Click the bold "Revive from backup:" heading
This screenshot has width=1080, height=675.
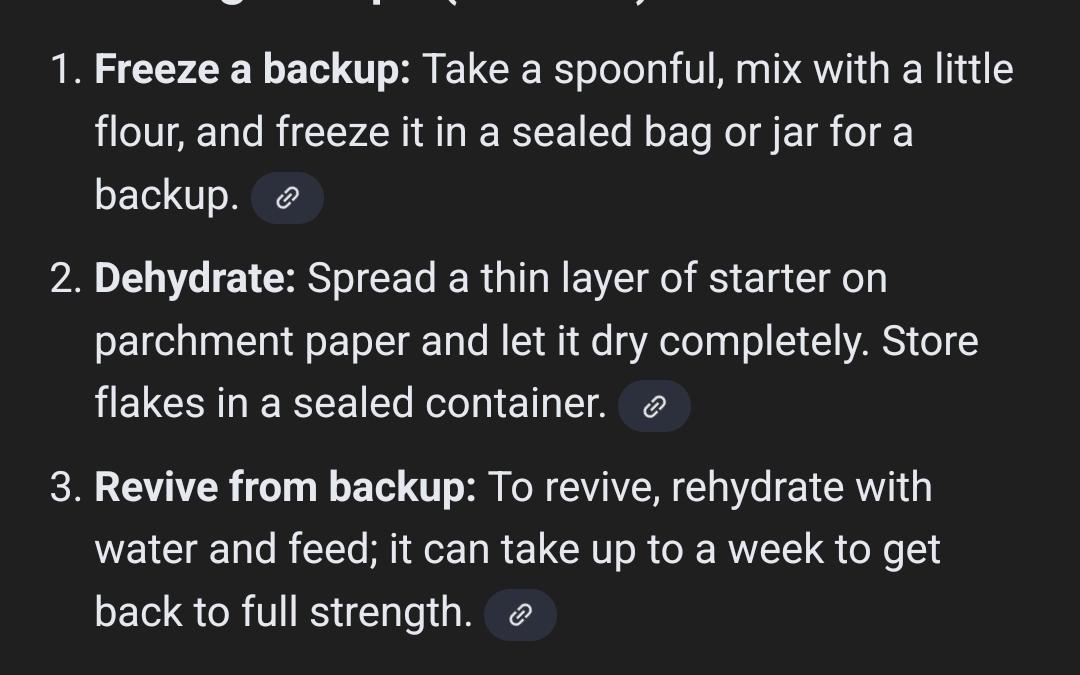tap(285, 488)
